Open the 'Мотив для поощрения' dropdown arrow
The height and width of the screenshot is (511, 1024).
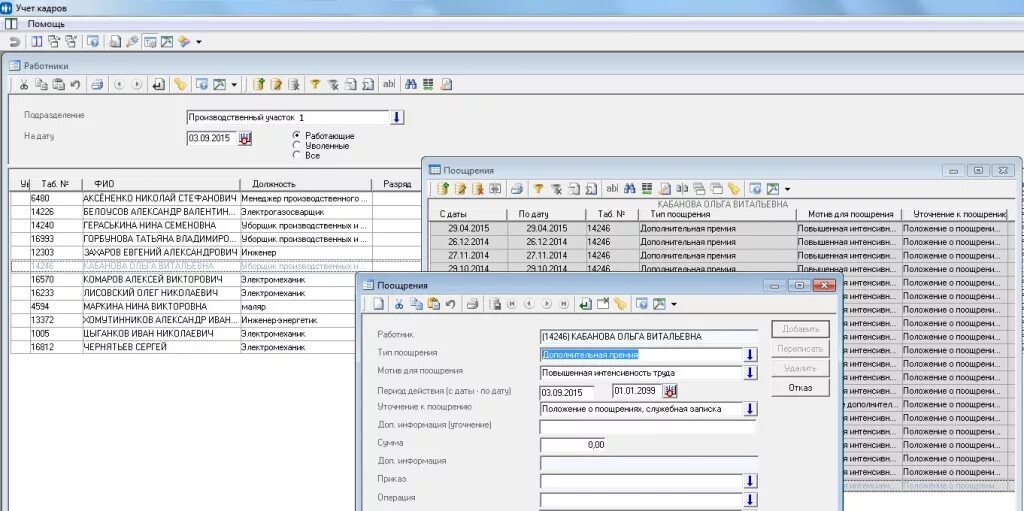[750, 373]
